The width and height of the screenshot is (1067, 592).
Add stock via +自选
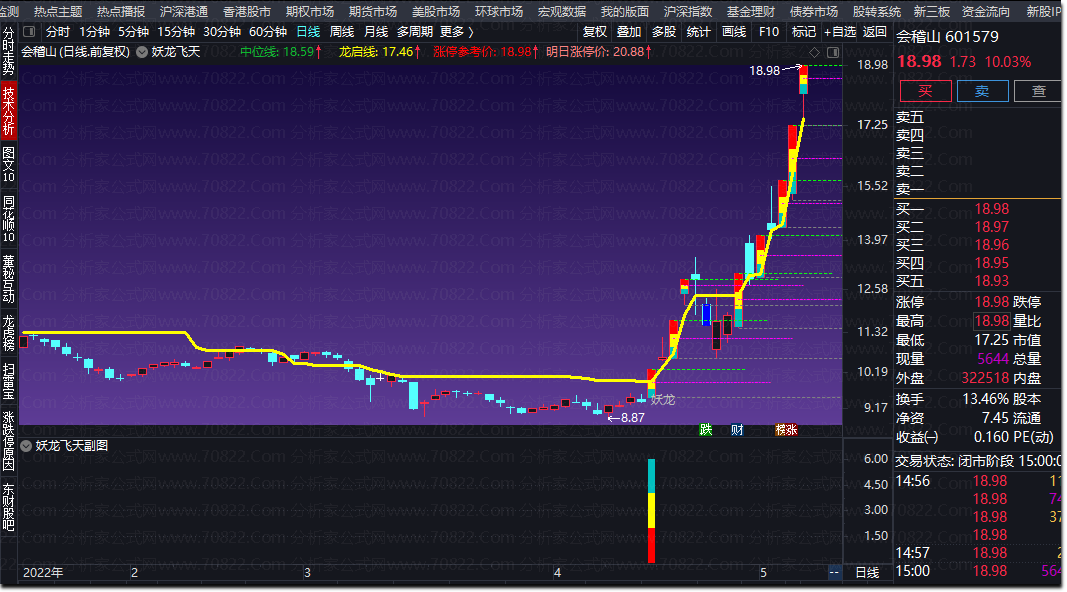(840, 32)
